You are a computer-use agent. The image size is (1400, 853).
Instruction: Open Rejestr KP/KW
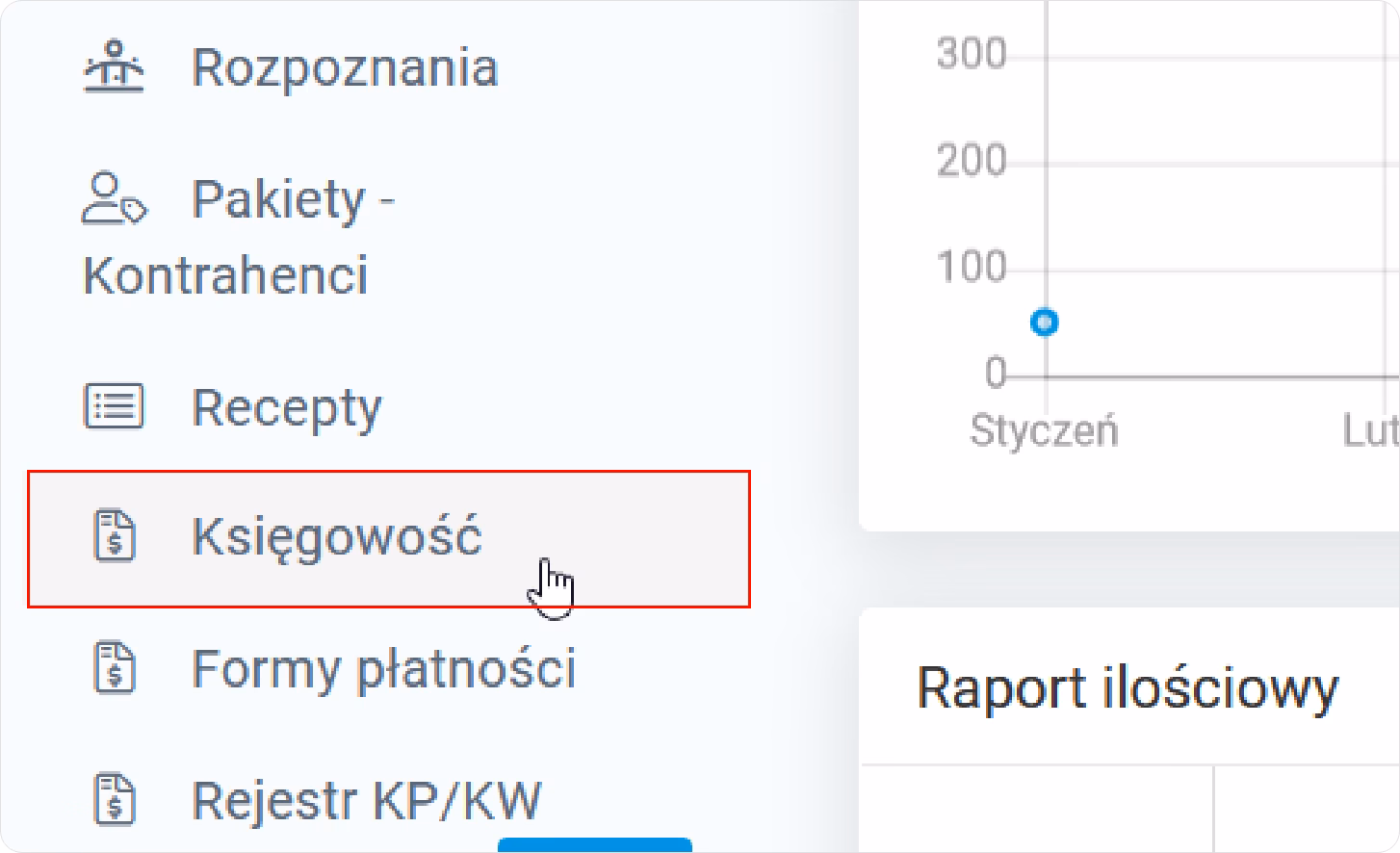[366, 799]
